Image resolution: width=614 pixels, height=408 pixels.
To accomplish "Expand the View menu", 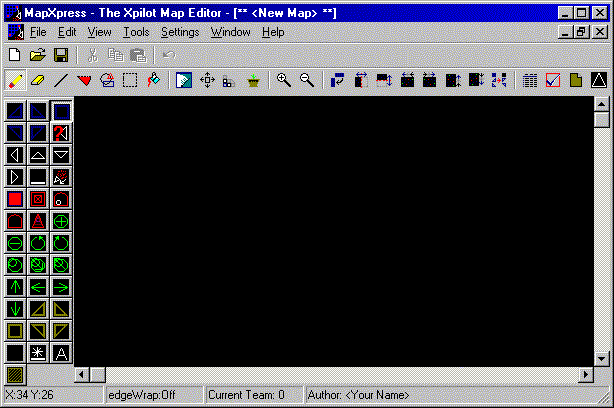I will [99, 32].
